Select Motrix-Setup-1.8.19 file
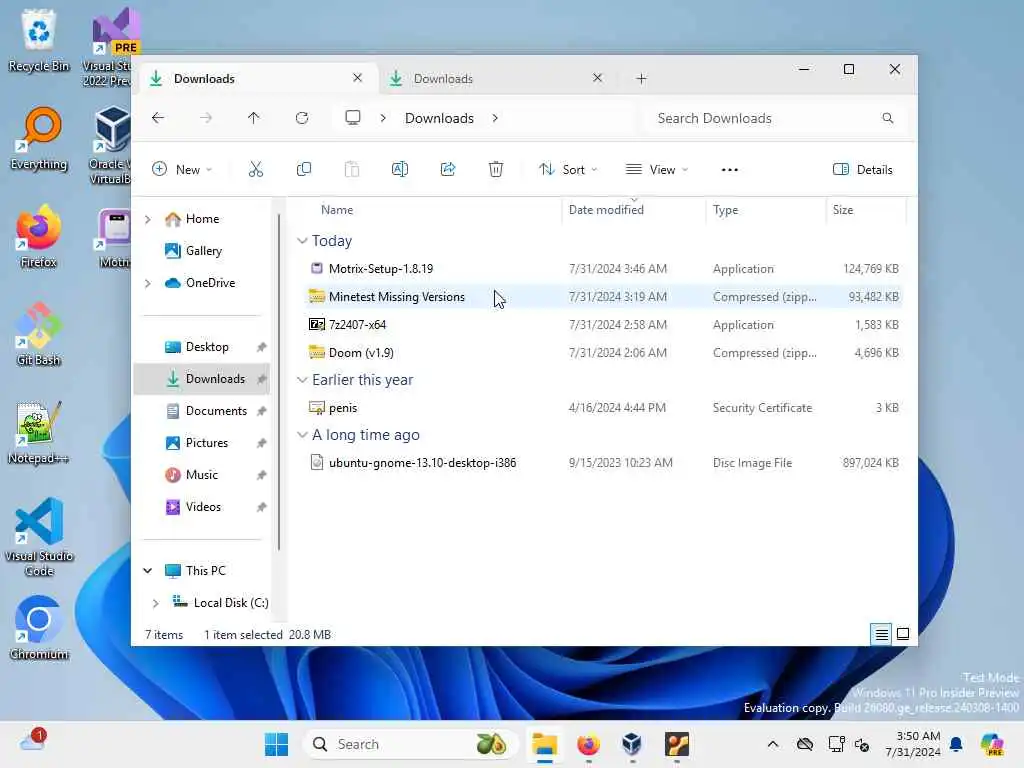This screenshot has height=768, width=1024. pyautogui.click(x=603, y=269)
